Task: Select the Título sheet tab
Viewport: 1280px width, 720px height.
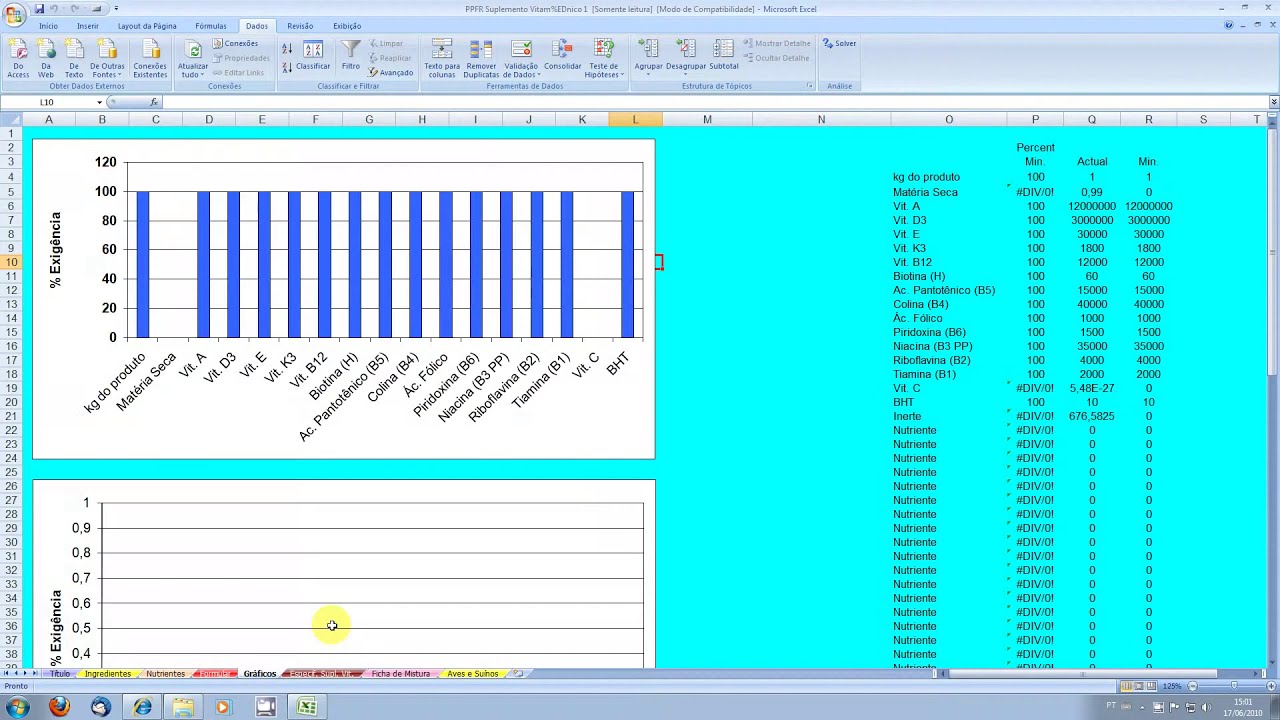Action: click(x=61, y=674)
